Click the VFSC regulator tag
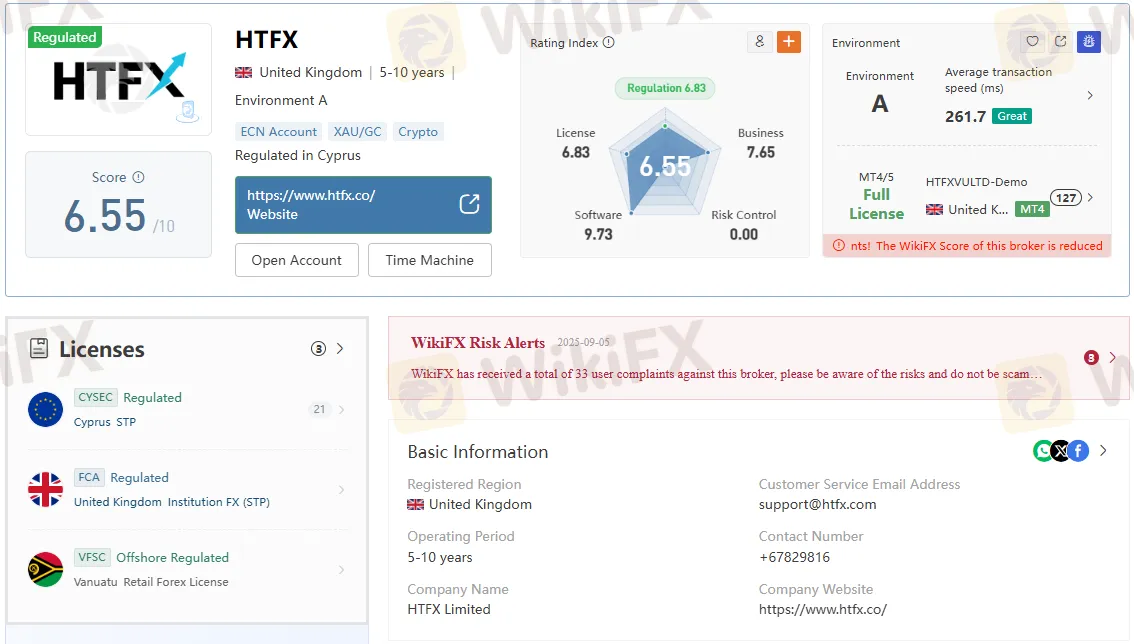The image size is (1134, 644). [x=92, y=557]
